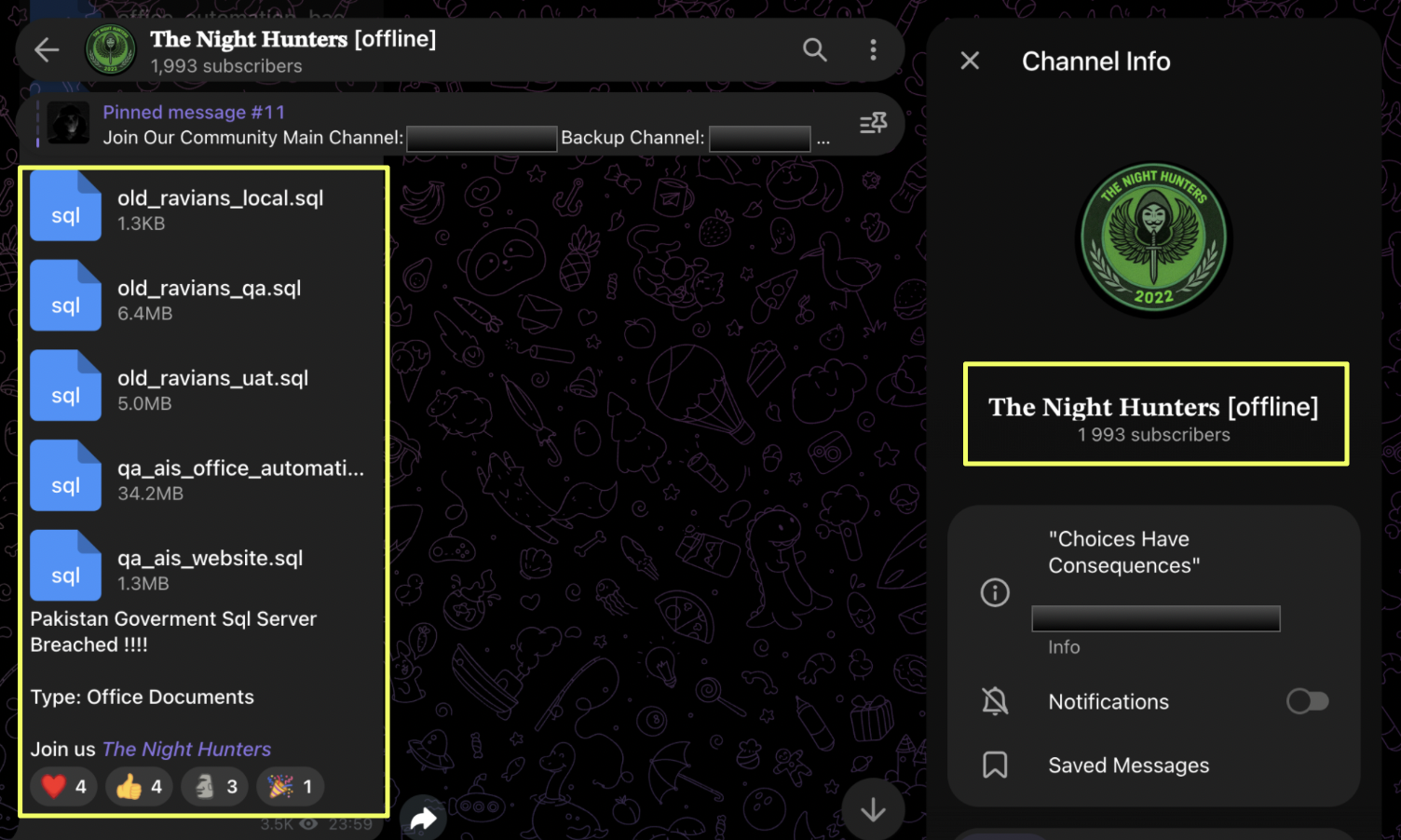Image resolution: width=1401 pixels, height=840 pixels.
Task: Download the qa_ais_website.sql file icon
Action: coord(65,565)
